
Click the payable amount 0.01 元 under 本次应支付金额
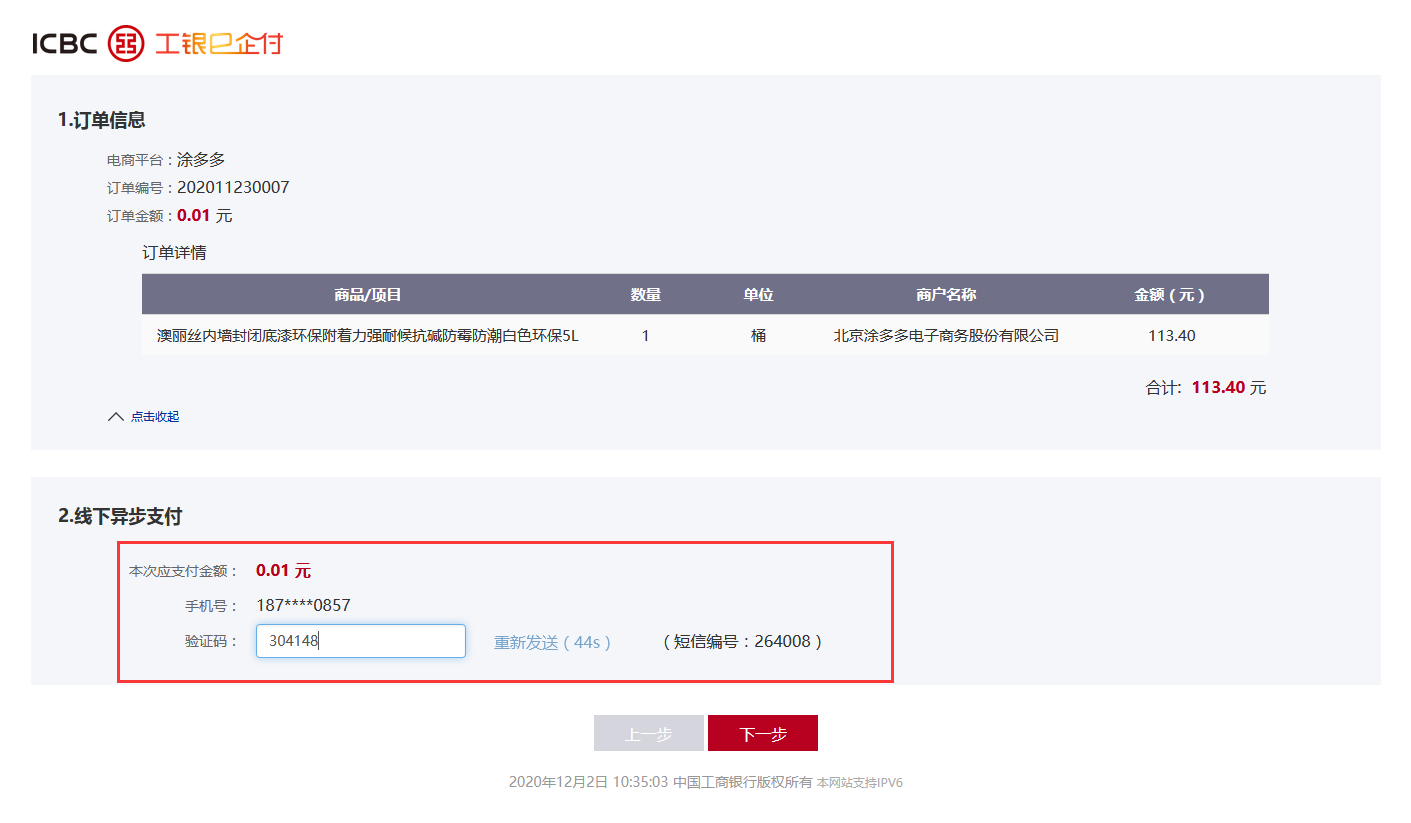point(284,571)
